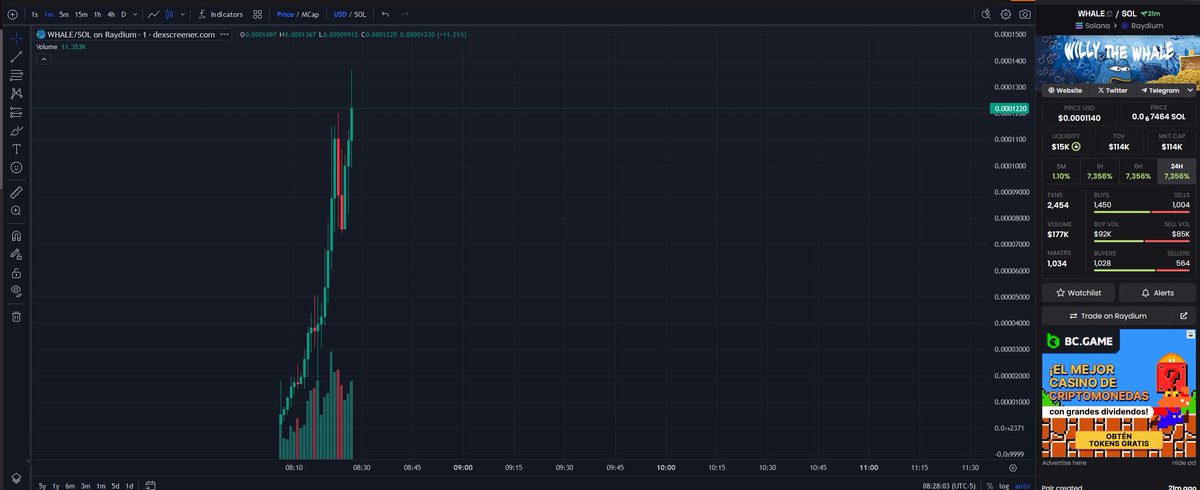Toggle the auto scale mode
Viewport: 1200px width, 490px height.
(1022, 485)
